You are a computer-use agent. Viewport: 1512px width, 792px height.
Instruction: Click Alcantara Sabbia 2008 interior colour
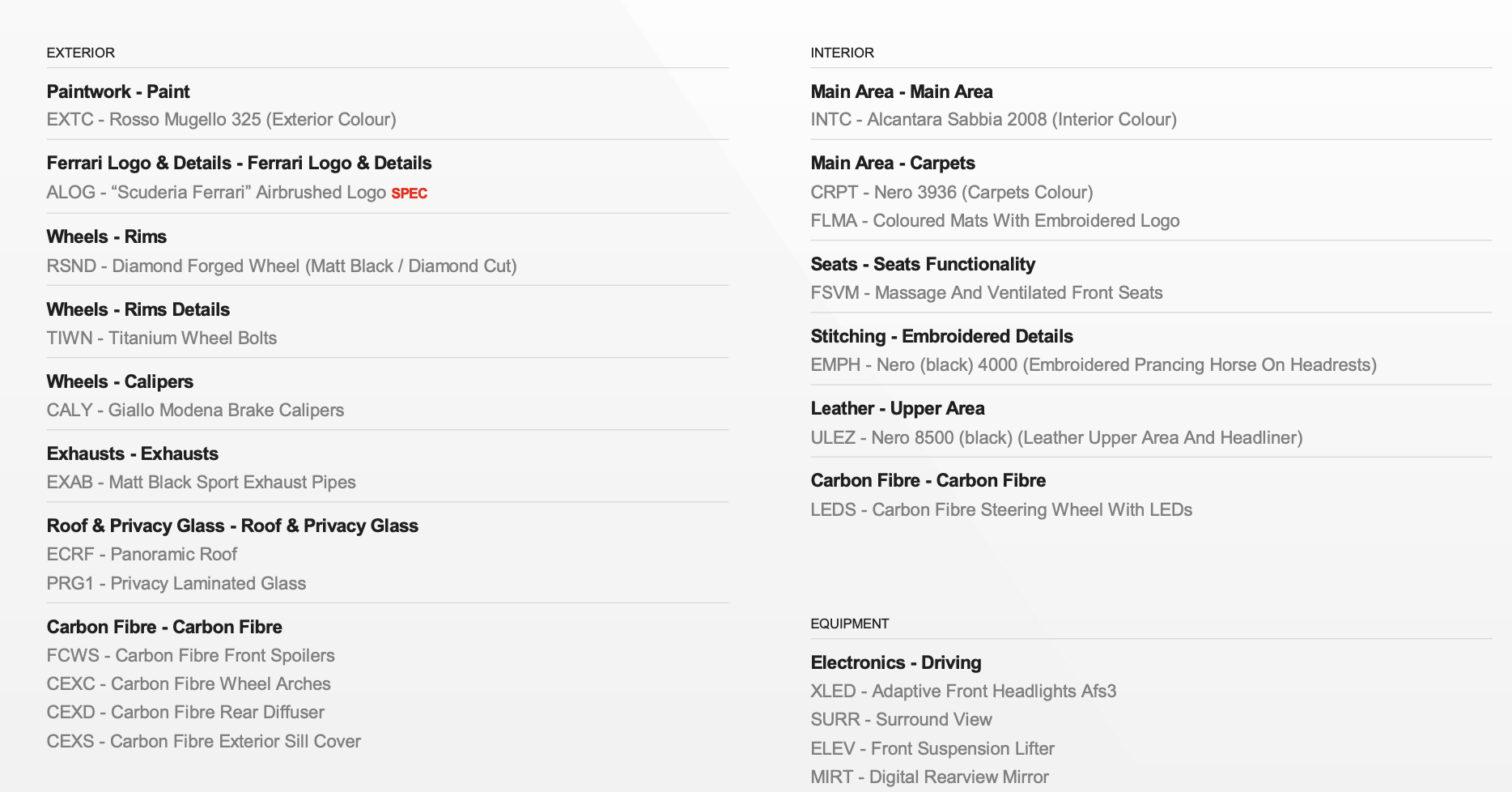point(994,120)
